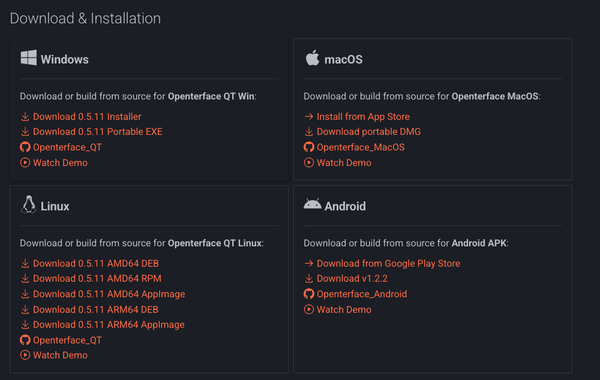Screen dimensions: 600x380
Task: Open Install from App Store link
Action: coord(363,117)
